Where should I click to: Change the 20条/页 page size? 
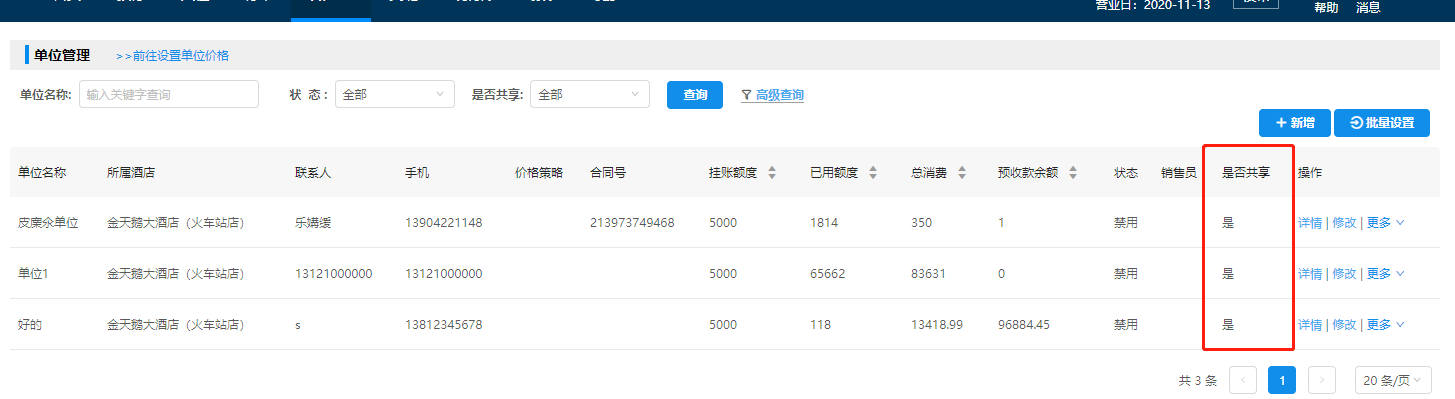pos(1393,380)
